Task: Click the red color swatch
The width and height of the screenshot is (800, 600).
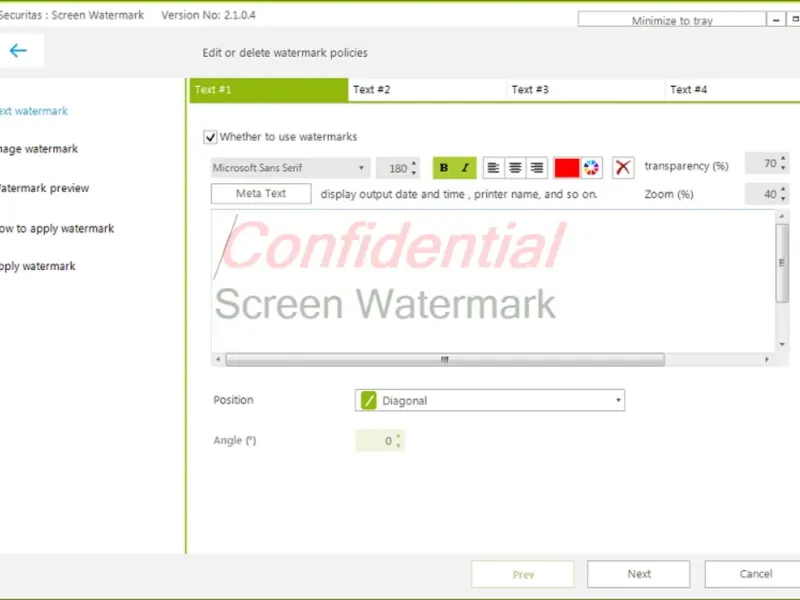Action: [567, 168]
